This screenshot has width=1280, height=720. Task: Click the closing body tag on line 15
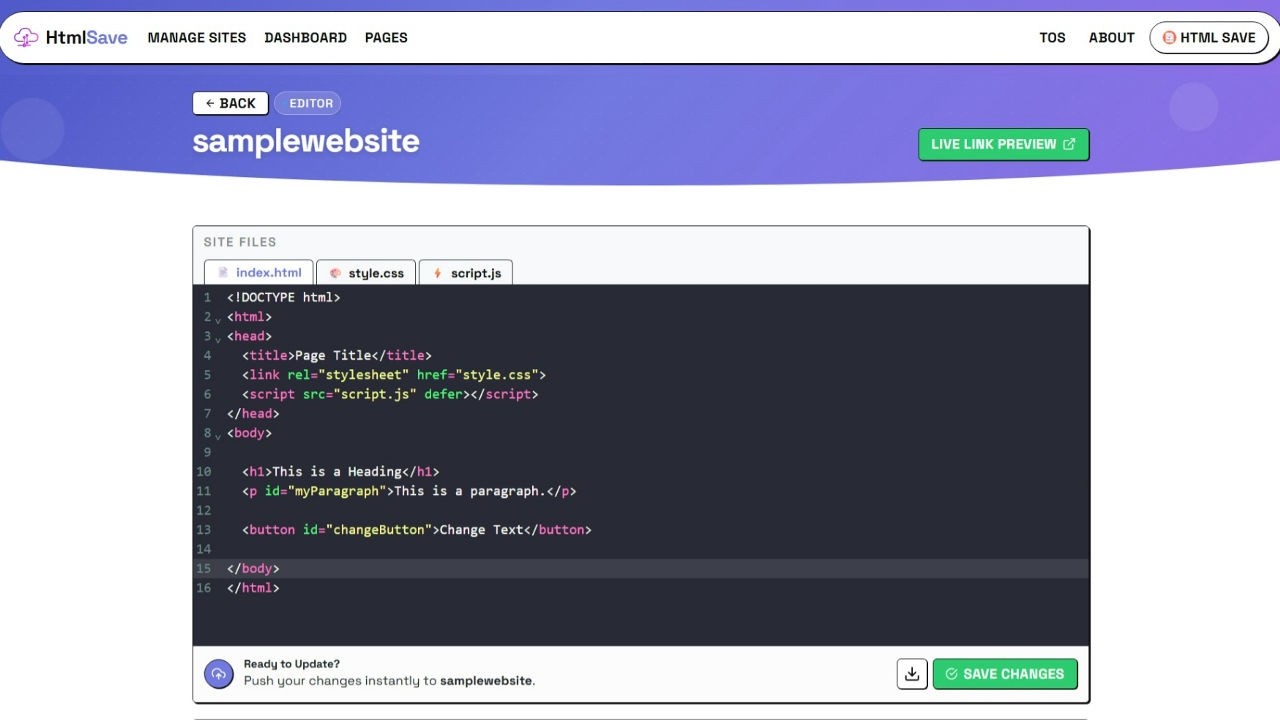[253, 569]
